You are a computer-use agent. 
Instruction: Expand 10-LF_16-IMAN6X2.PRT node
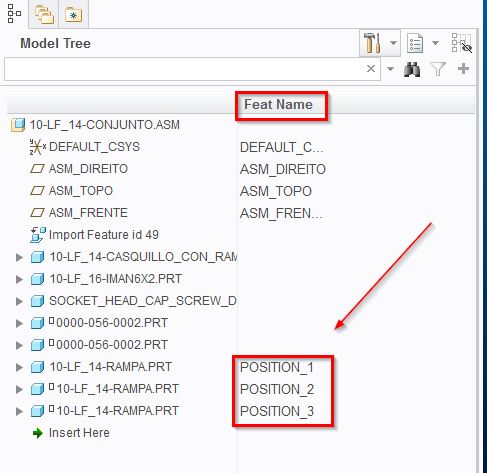(20, 279)
